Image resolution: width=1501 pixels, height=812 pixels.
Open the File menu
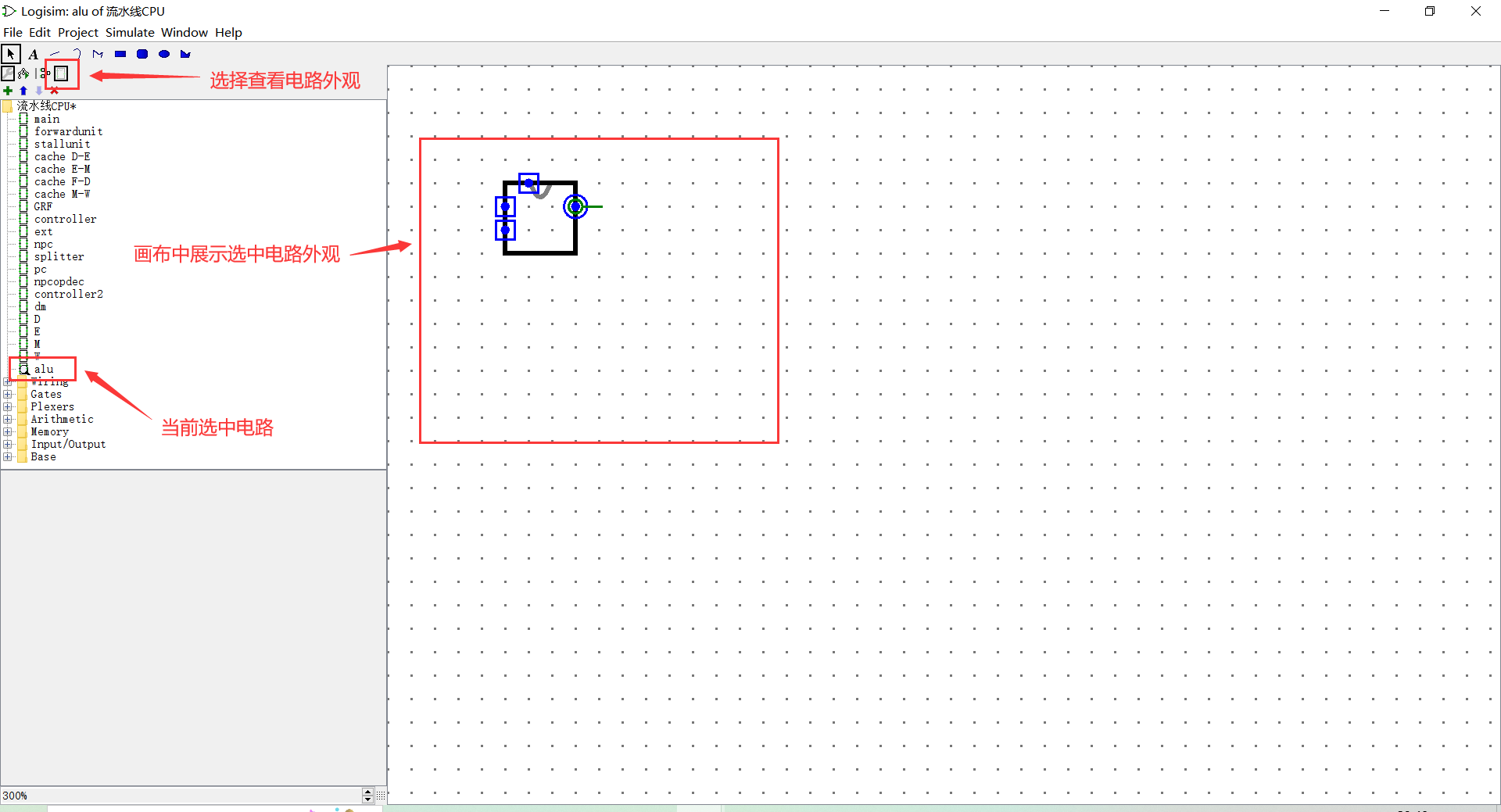coord(13,32)
